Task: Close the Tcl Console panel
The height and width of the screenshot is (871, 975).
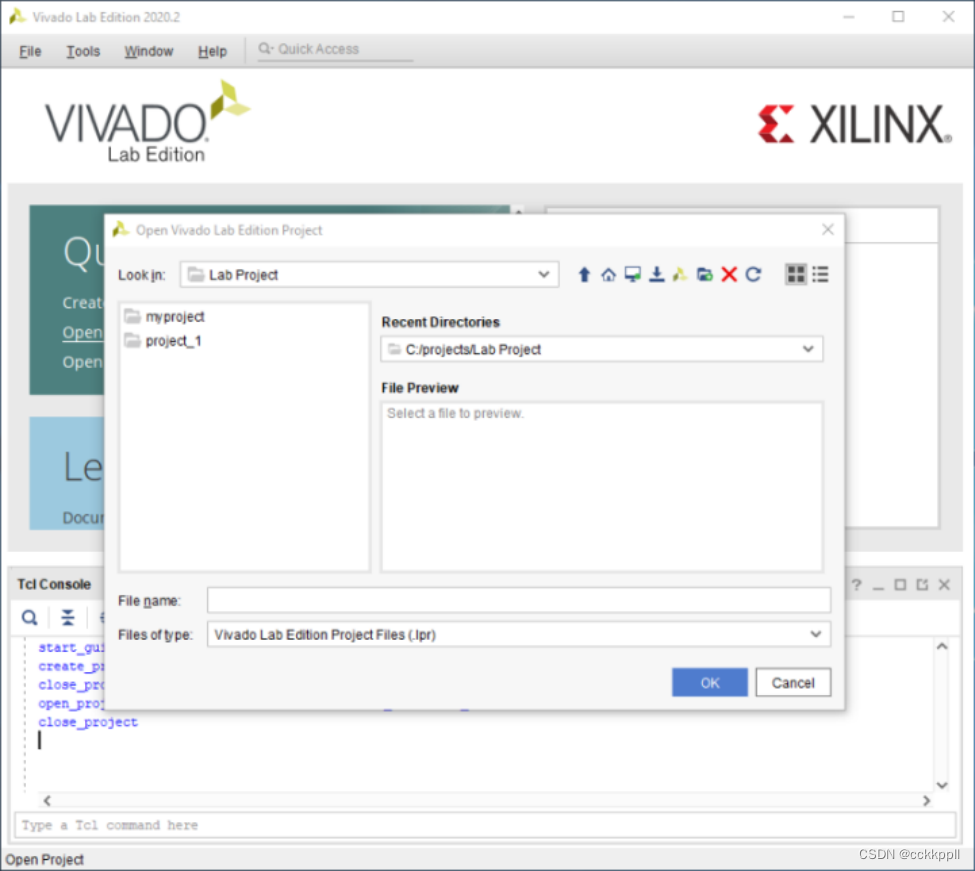Action: click(x=945, y=584)
